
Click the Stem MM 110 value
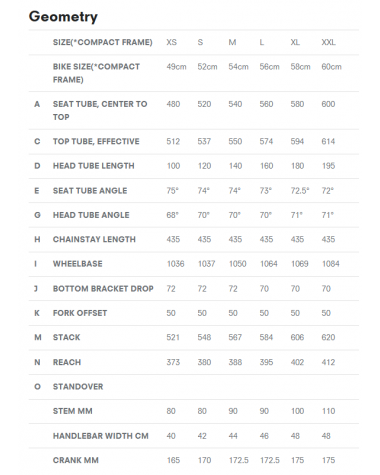[328, 411]
